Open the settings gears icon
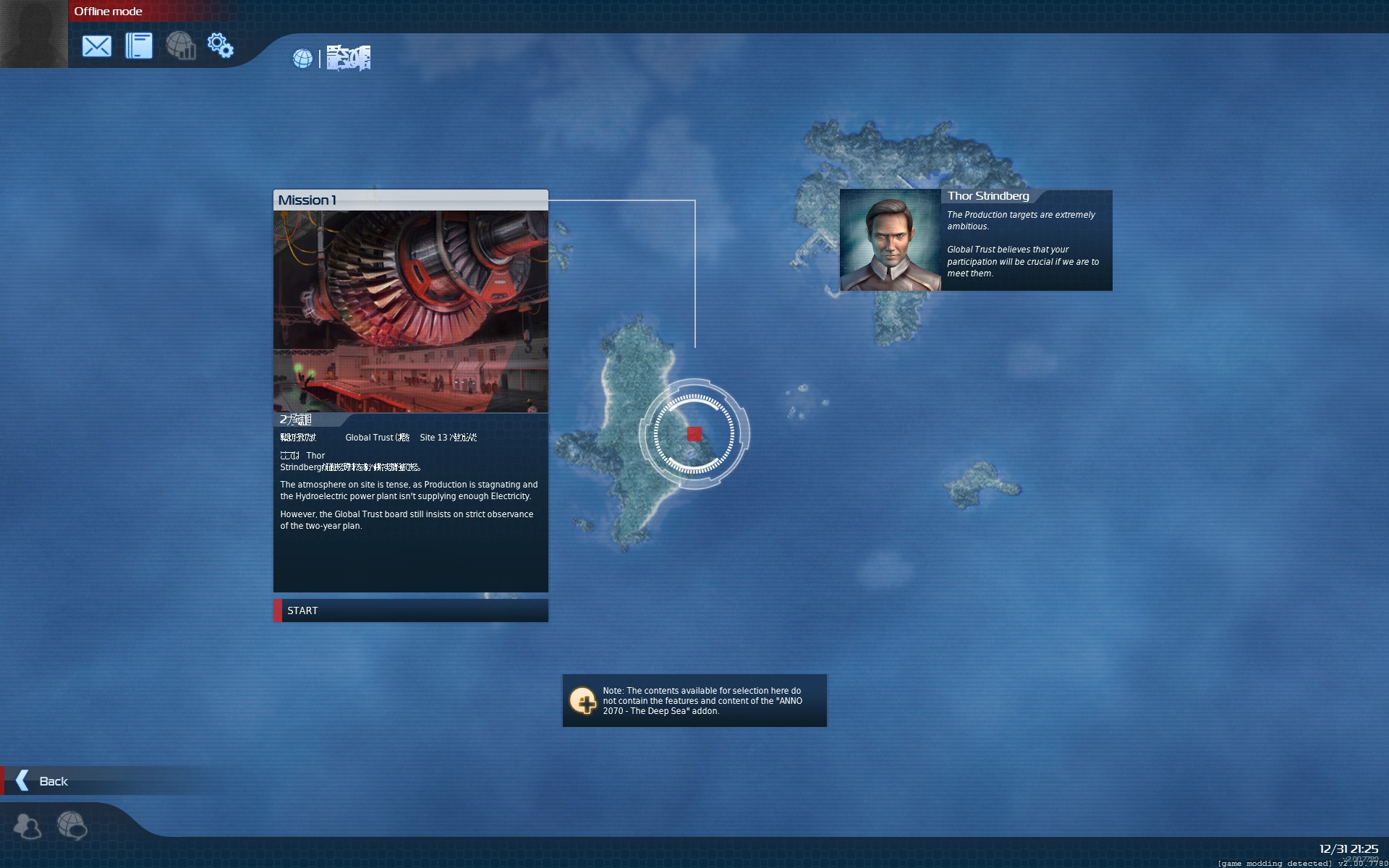The image size is (1389, 868). 221,45
